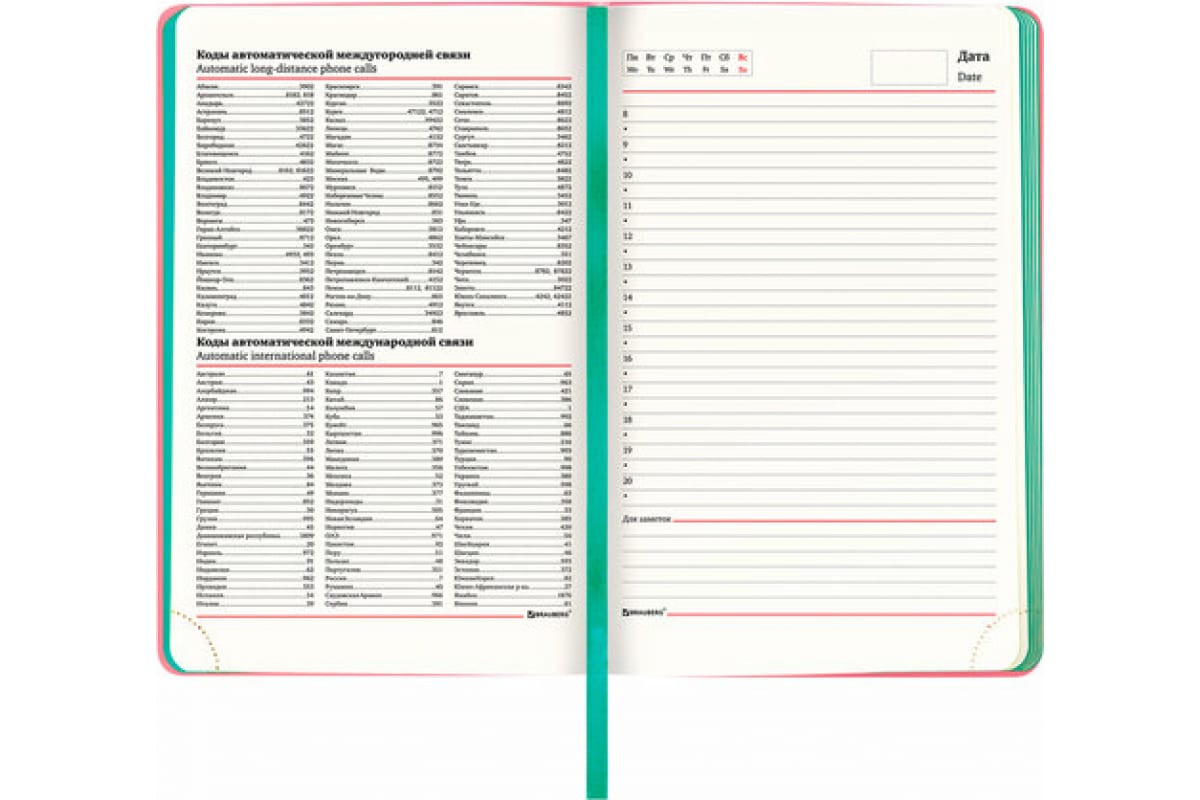Click the hour '11' schedule line
Viewport: 1200px width, 800px height.
809,206
